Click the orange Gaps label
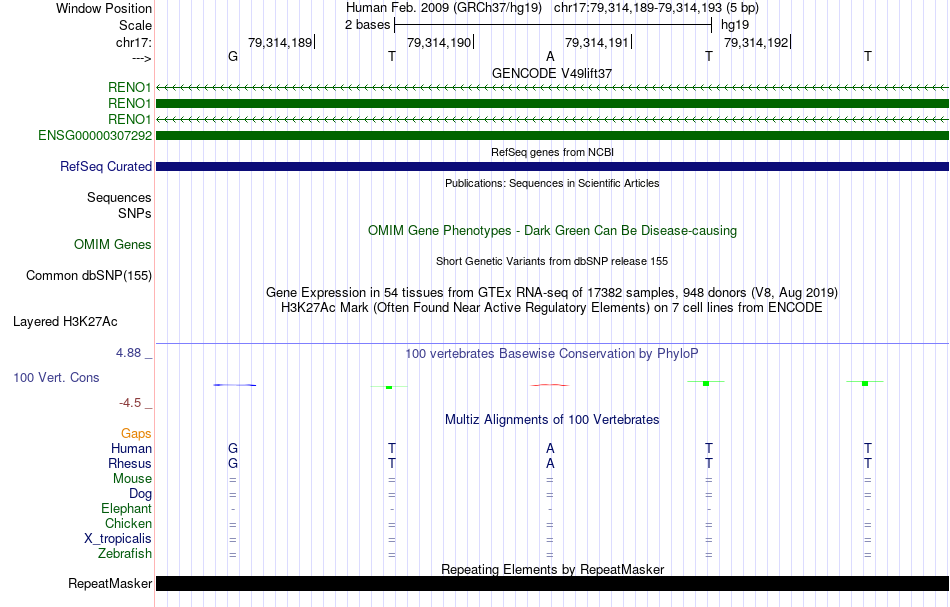The image size is (950, 607). point(136,433)
